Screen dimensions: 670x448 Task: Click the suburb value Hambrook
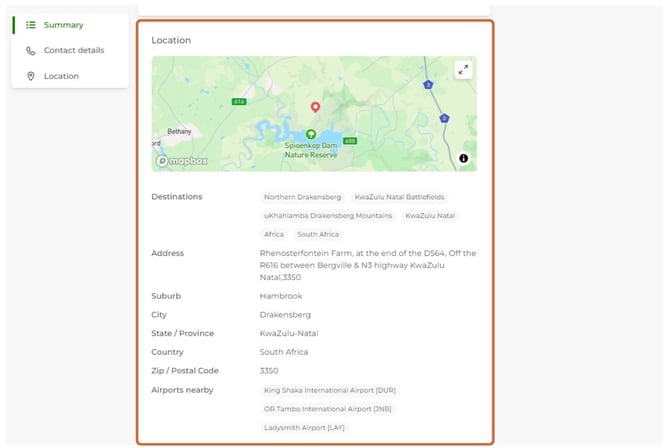point(281,296)
